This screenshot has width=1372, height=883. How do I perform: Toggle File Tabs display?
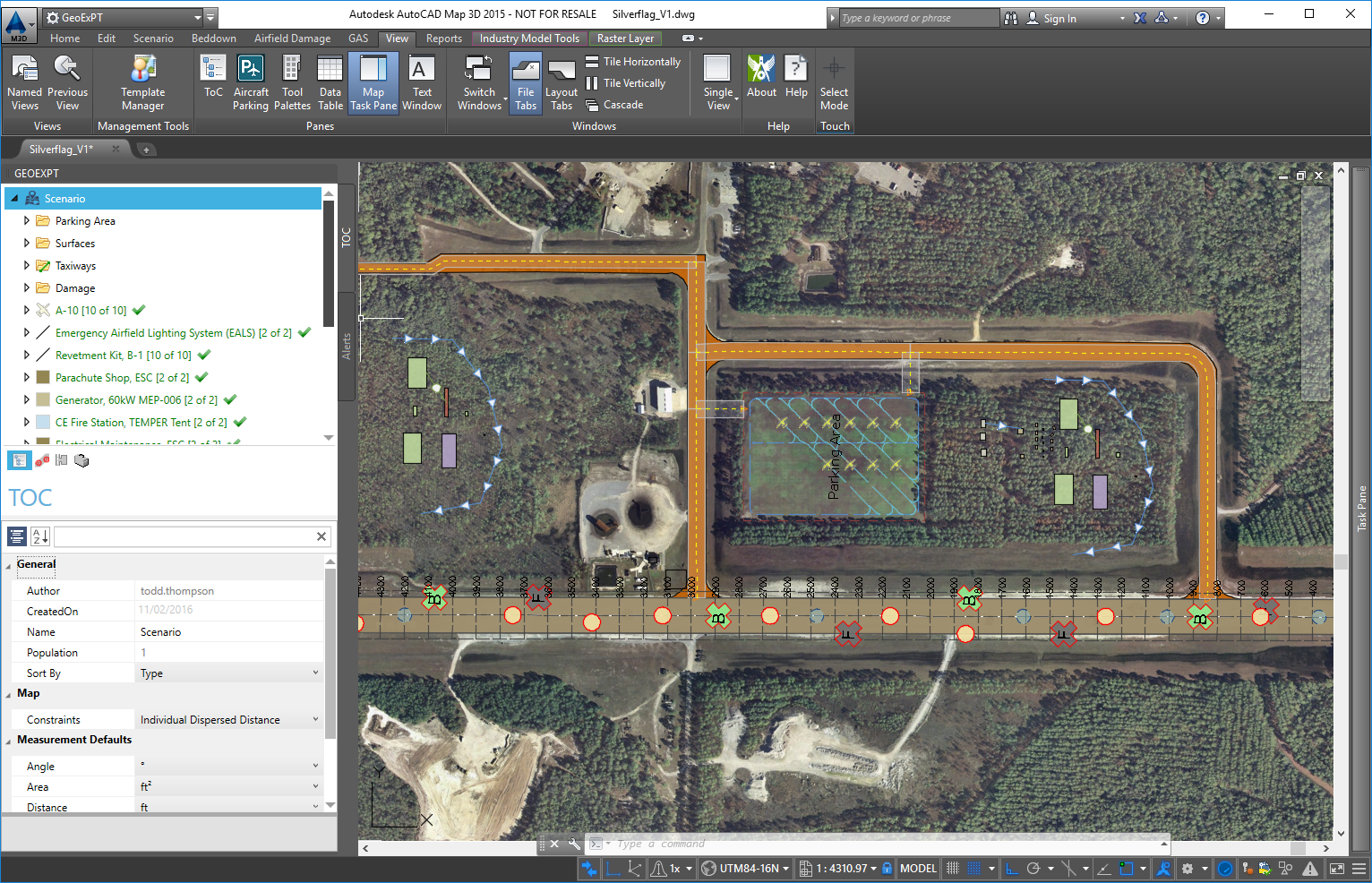(x=526, y=82)
